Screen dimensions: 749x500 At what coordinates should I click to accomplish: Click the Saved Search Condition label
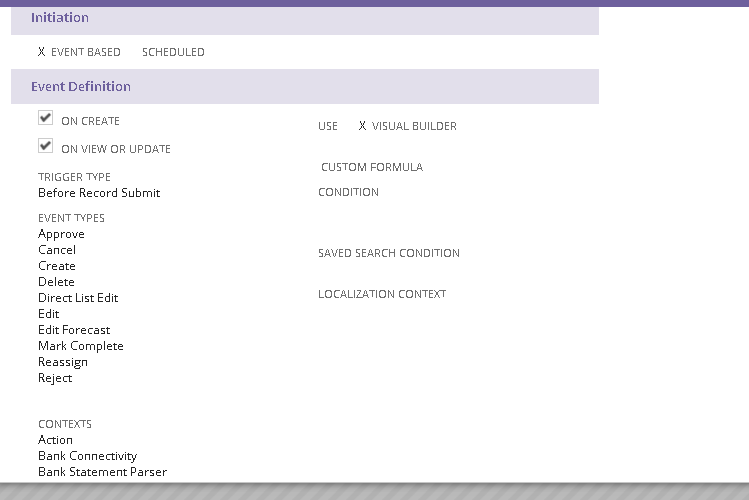(x=389, y=253)
